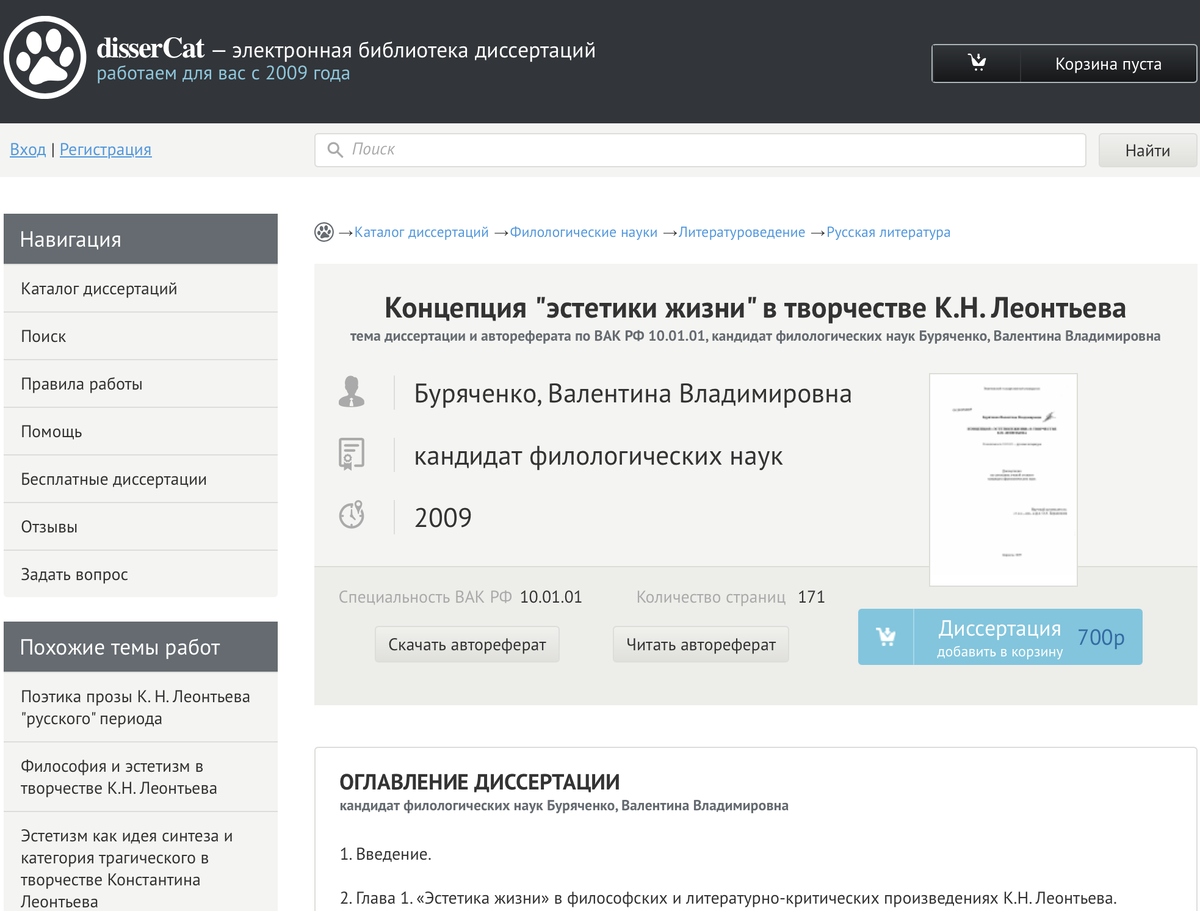1200x911 pixels.
Task: Click the Похожие темы работ header
Action: point(141,647)
